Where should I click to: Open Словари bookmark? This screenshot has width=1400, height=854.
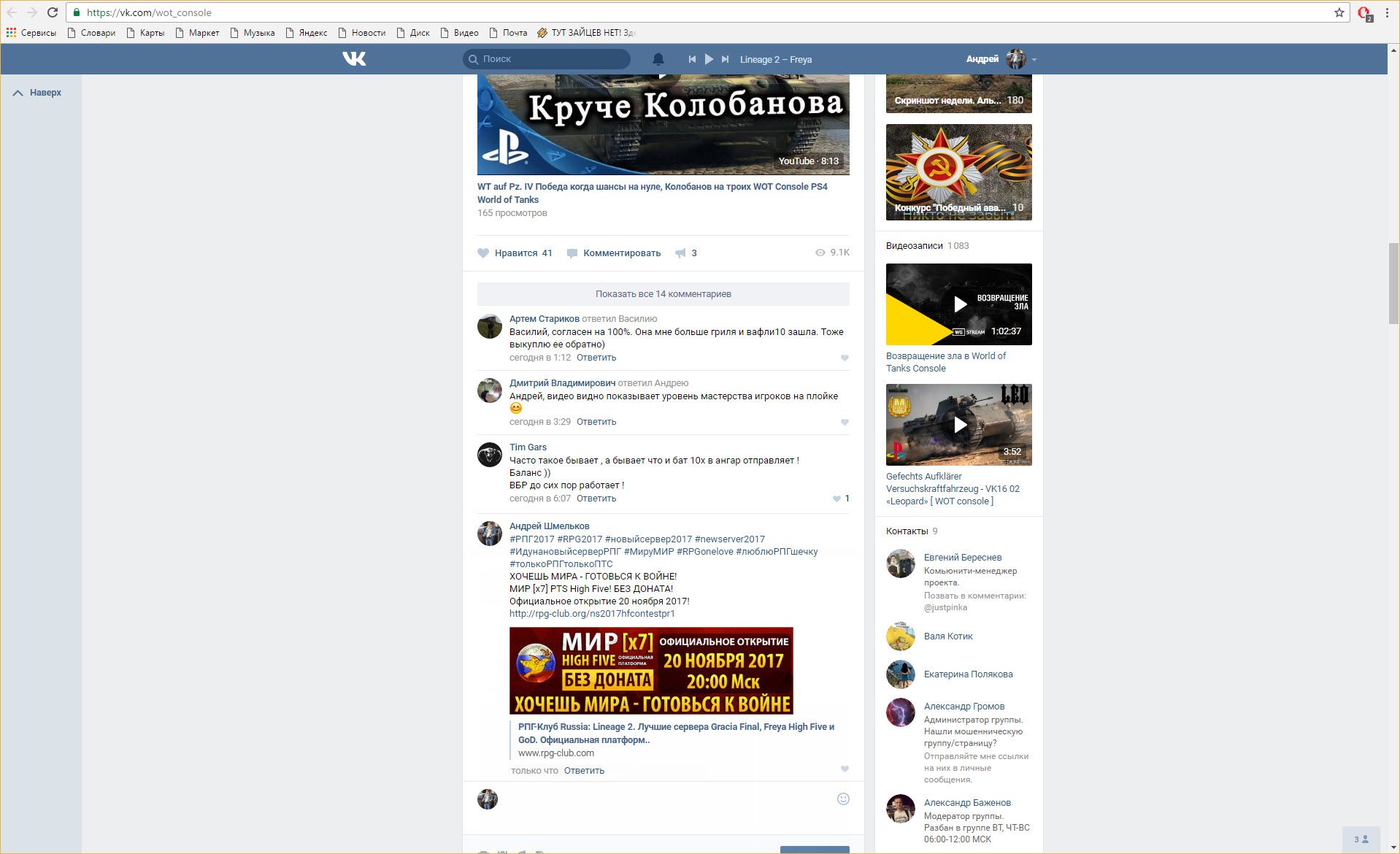click(x=91, y=33)
